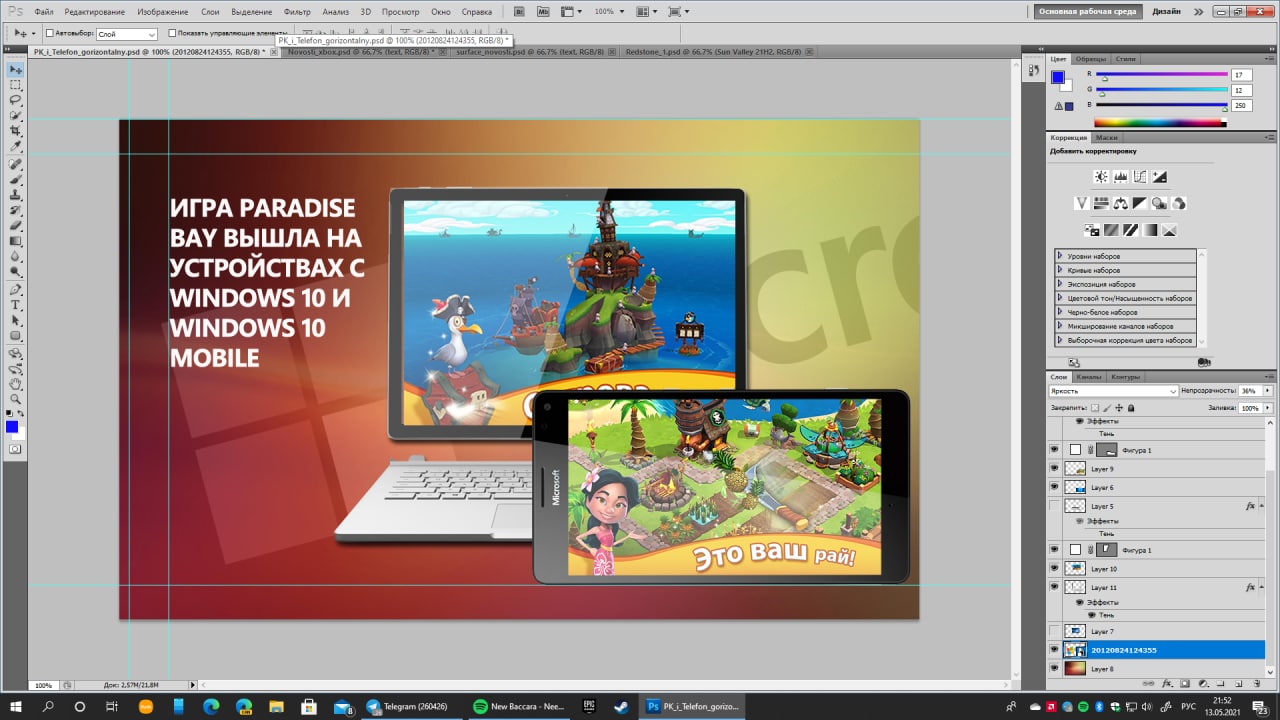This screenshot has width=1280, height=720.
Task: Add a Color Balance adjustment
Action: (x=1121, y=203)
